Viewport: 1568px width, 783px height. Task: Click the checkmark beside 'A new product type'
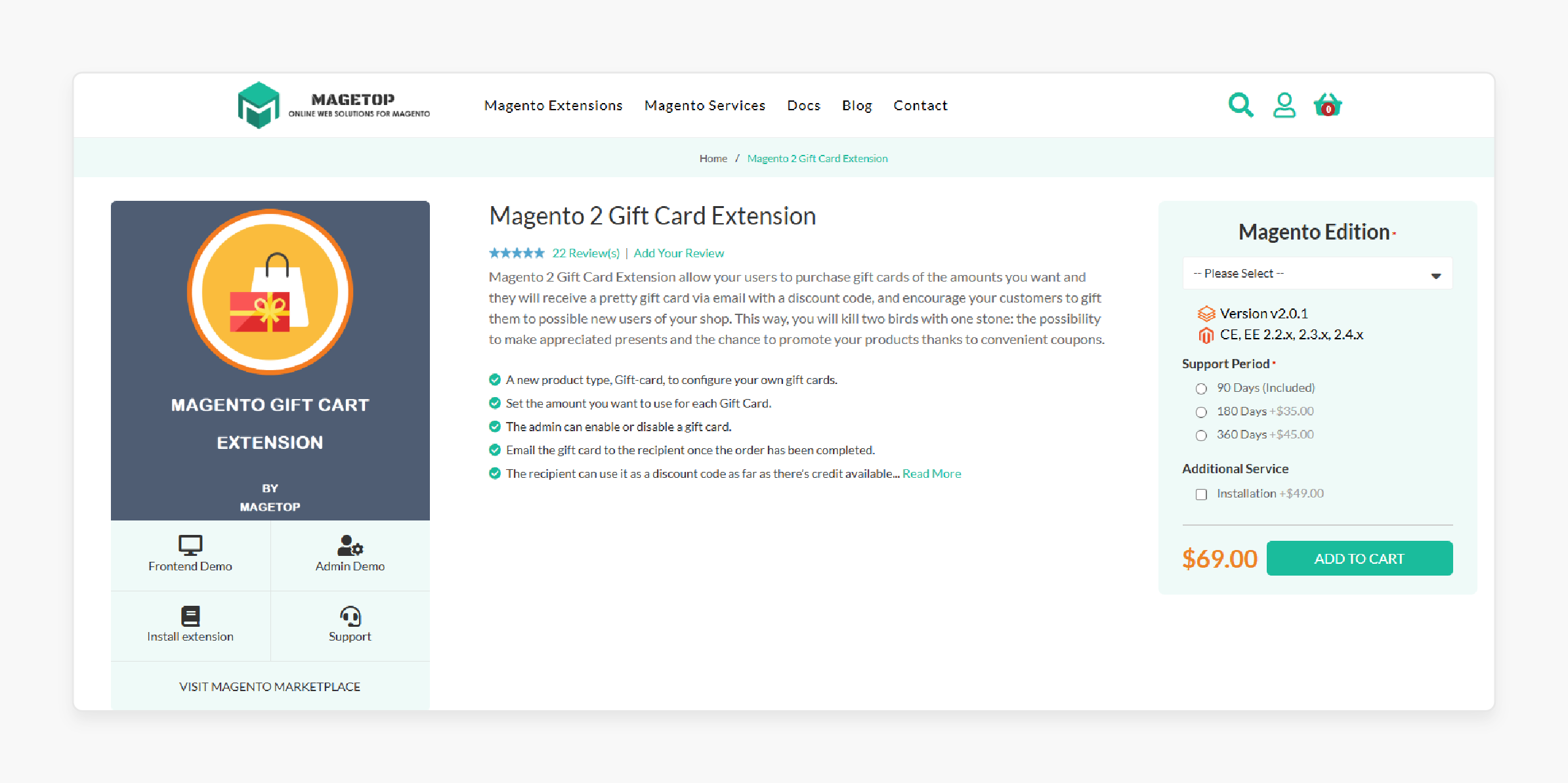495,379
